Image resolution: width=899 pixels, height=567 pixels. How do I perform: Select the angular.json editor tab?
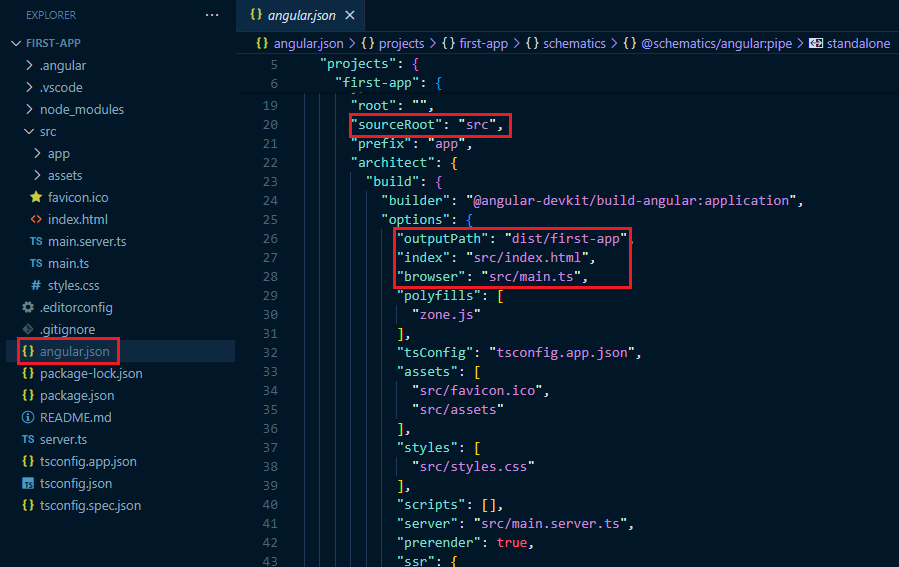point(300,15)
